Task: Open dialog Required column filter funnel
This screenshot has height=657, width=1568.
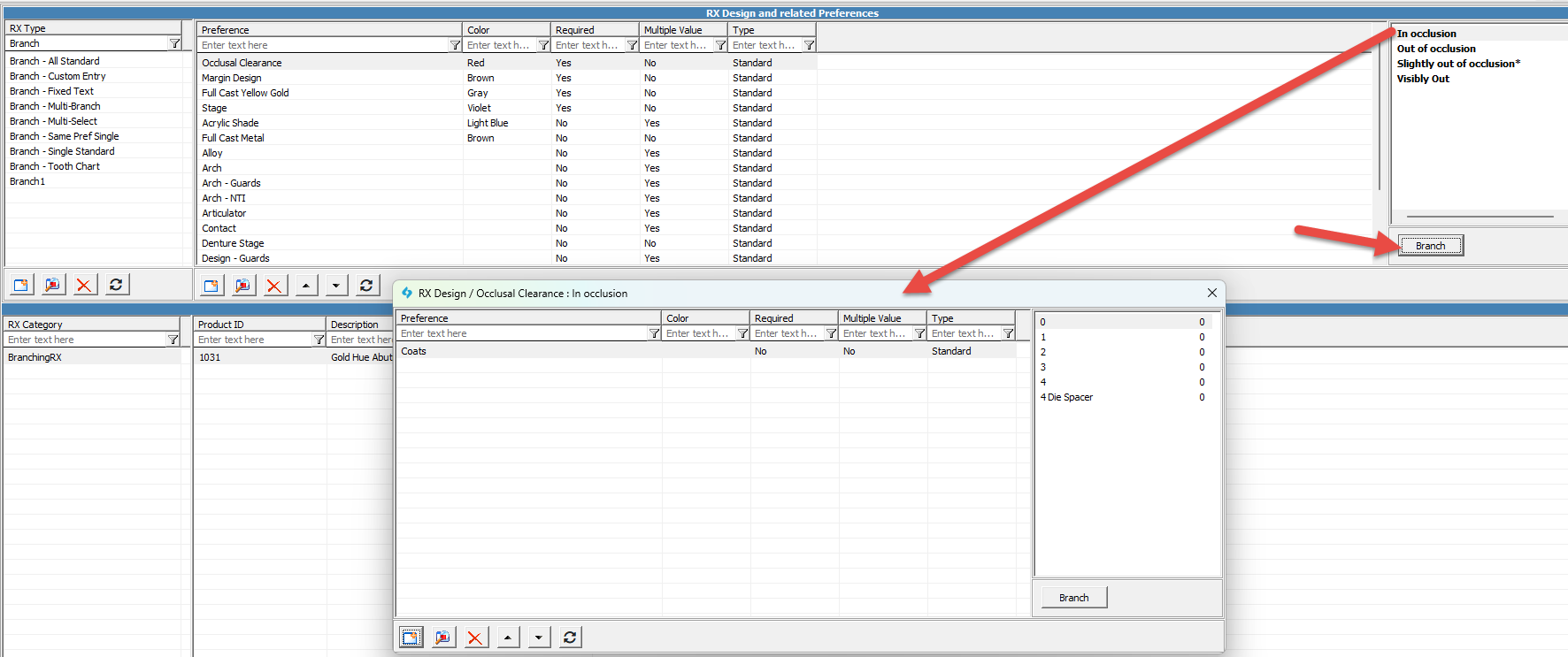Action: pos(831,333)
